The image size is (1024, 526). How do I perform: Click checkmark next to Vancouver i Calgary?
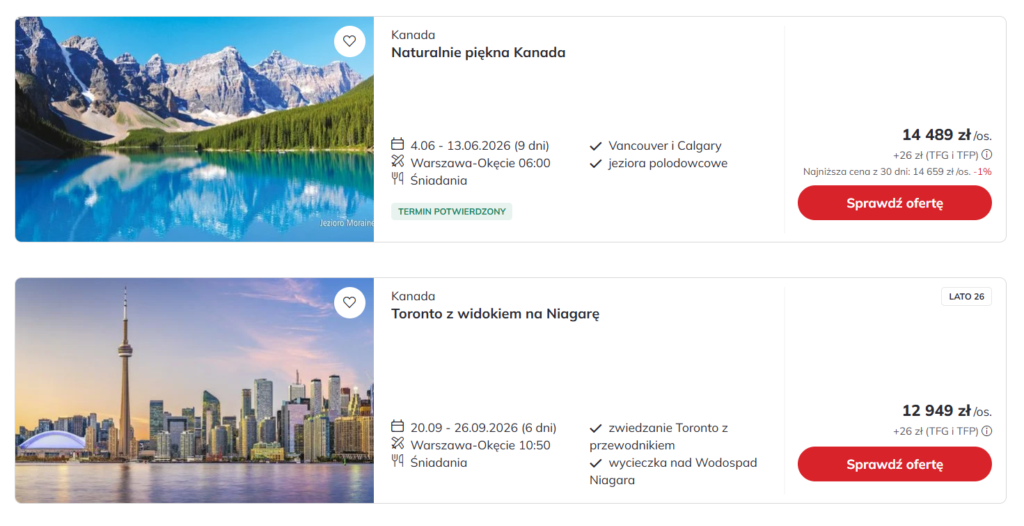point(596,146)
